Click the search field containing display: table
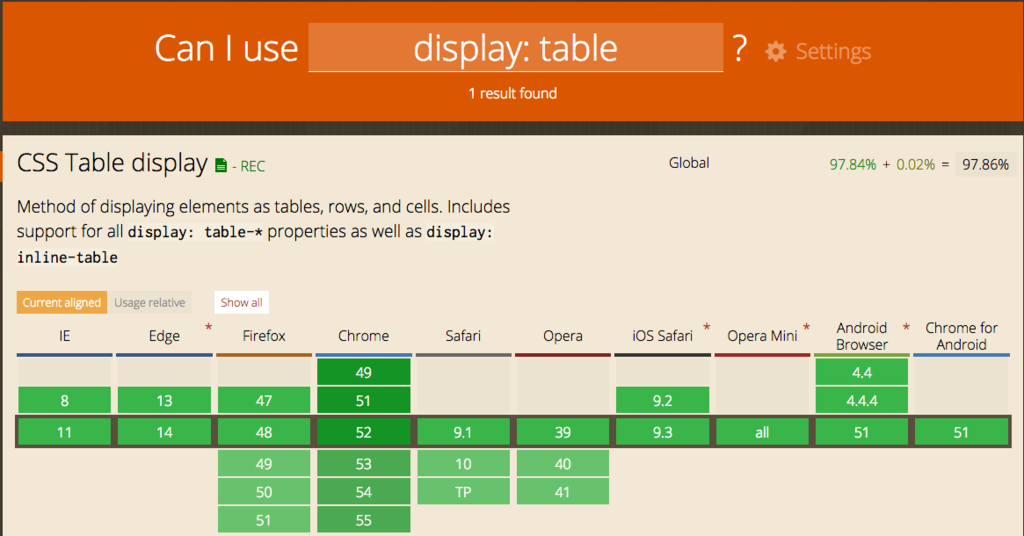 [515, 48]
